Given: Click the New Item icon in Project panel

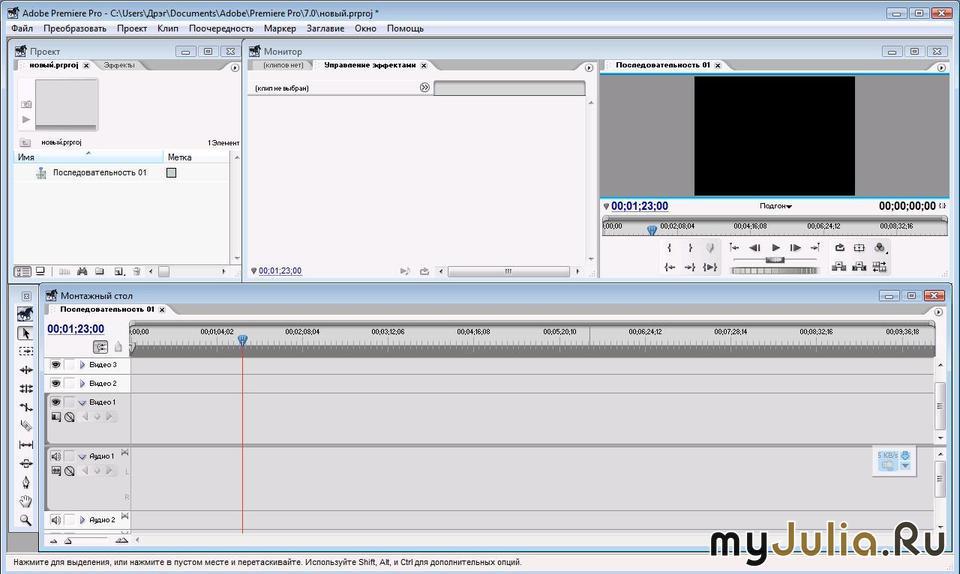Looking at the screenshot, I should 119,271.
